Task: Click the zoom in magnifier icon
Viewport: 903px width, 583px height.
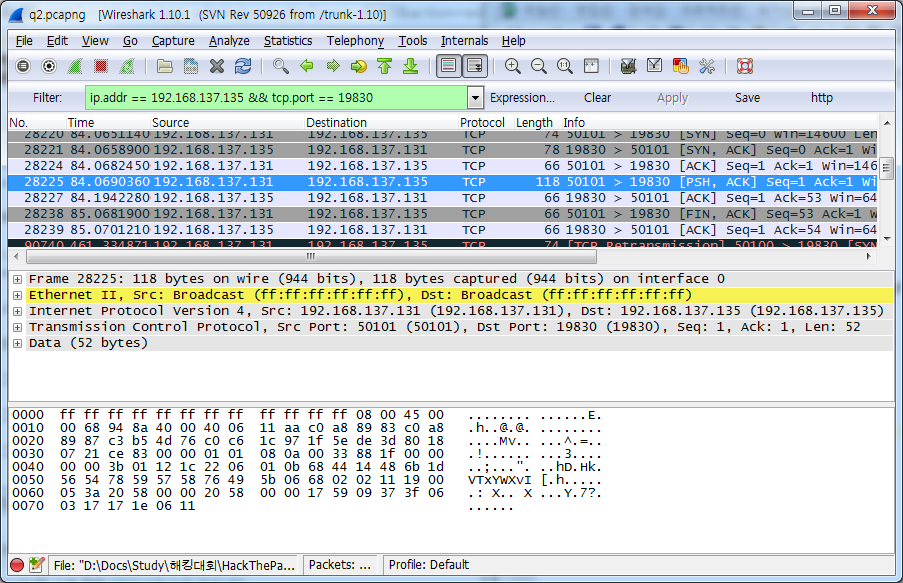Action: 513,66
